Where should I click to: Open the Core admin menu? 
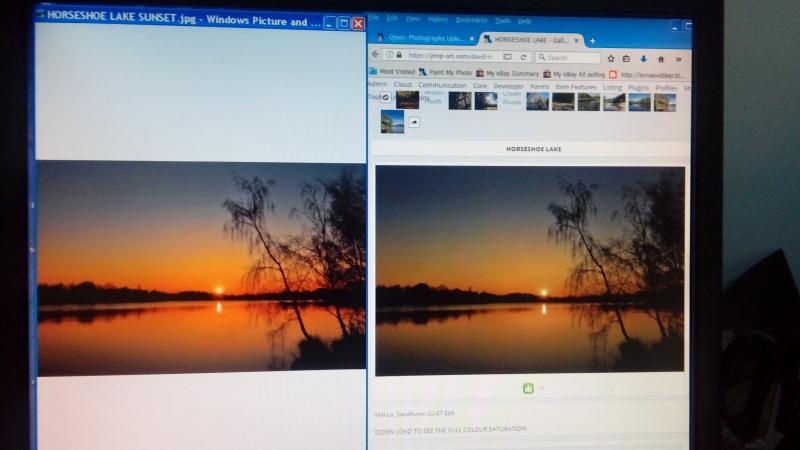coord(480,86)
